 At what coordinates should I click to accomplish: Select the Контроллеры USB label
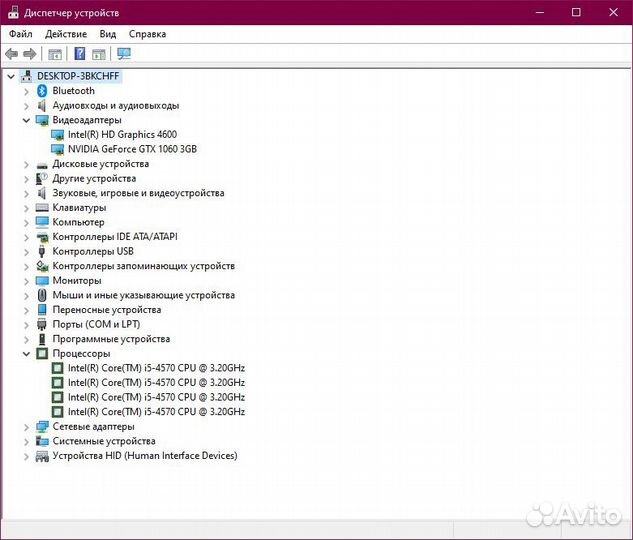point(93,251)
